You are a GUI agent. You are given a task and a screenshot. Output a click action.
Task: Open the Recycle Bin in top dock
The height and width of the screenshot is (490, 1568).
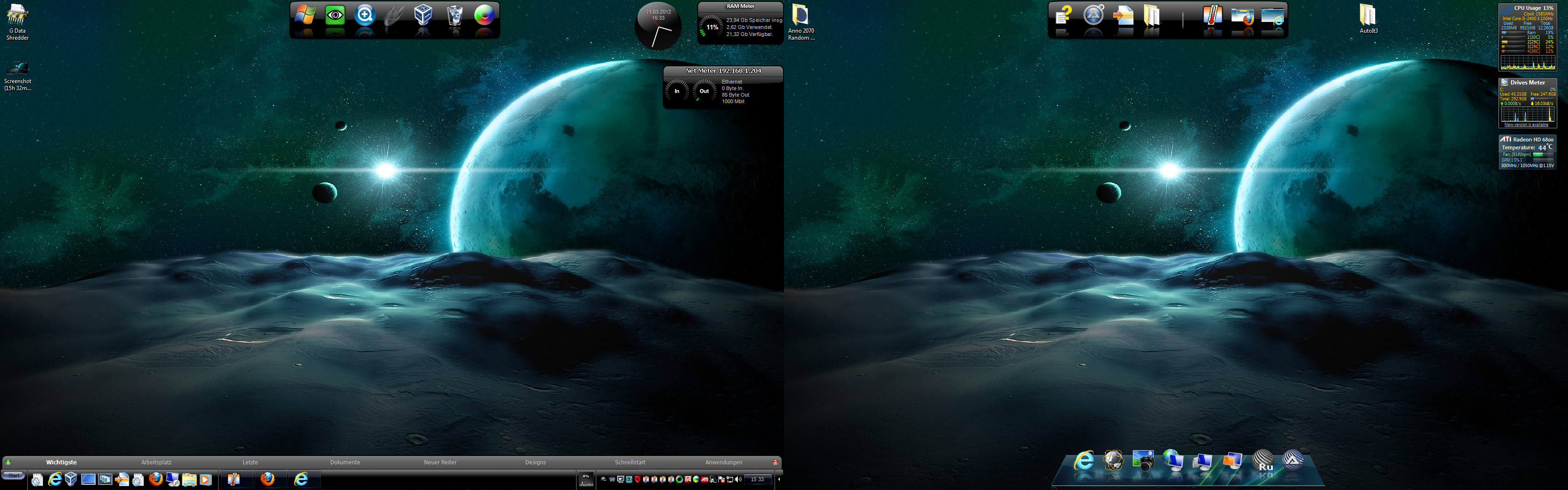(x=454, y=15)
